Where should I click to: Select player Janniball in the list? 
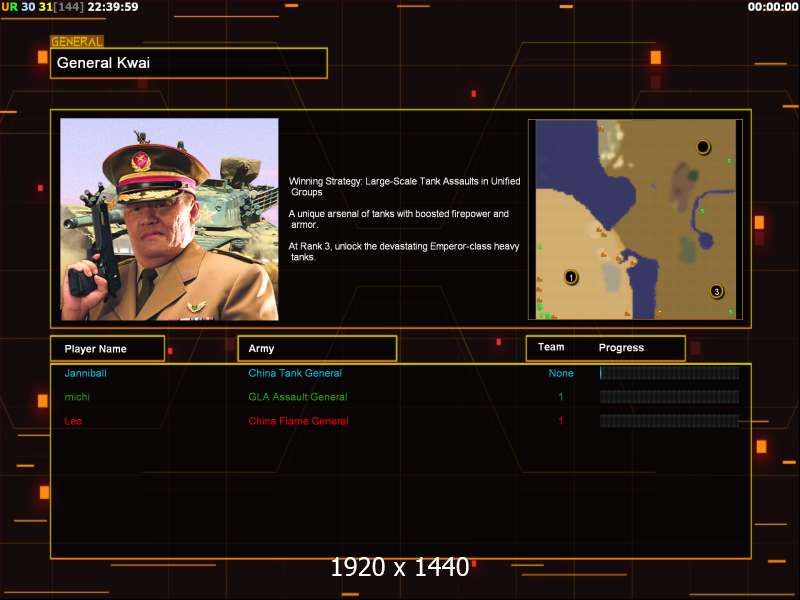(86, 373)
